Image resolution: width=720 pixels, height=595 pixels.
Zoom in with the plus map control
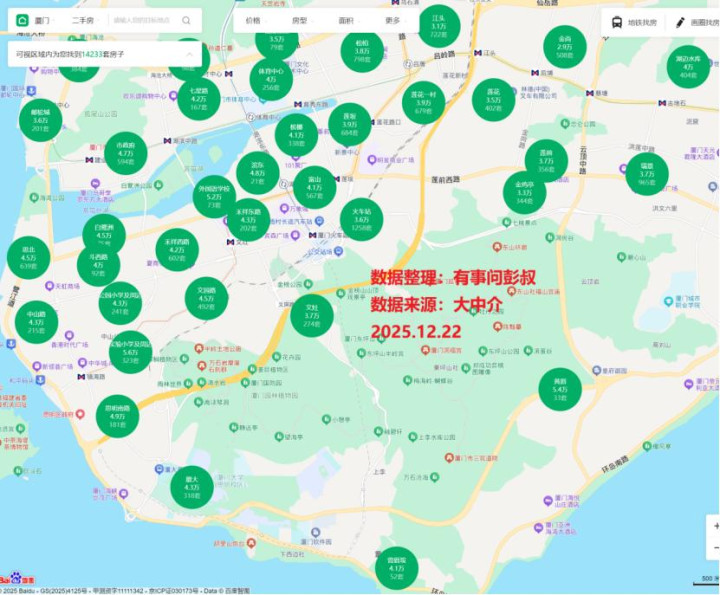(715, 526)
